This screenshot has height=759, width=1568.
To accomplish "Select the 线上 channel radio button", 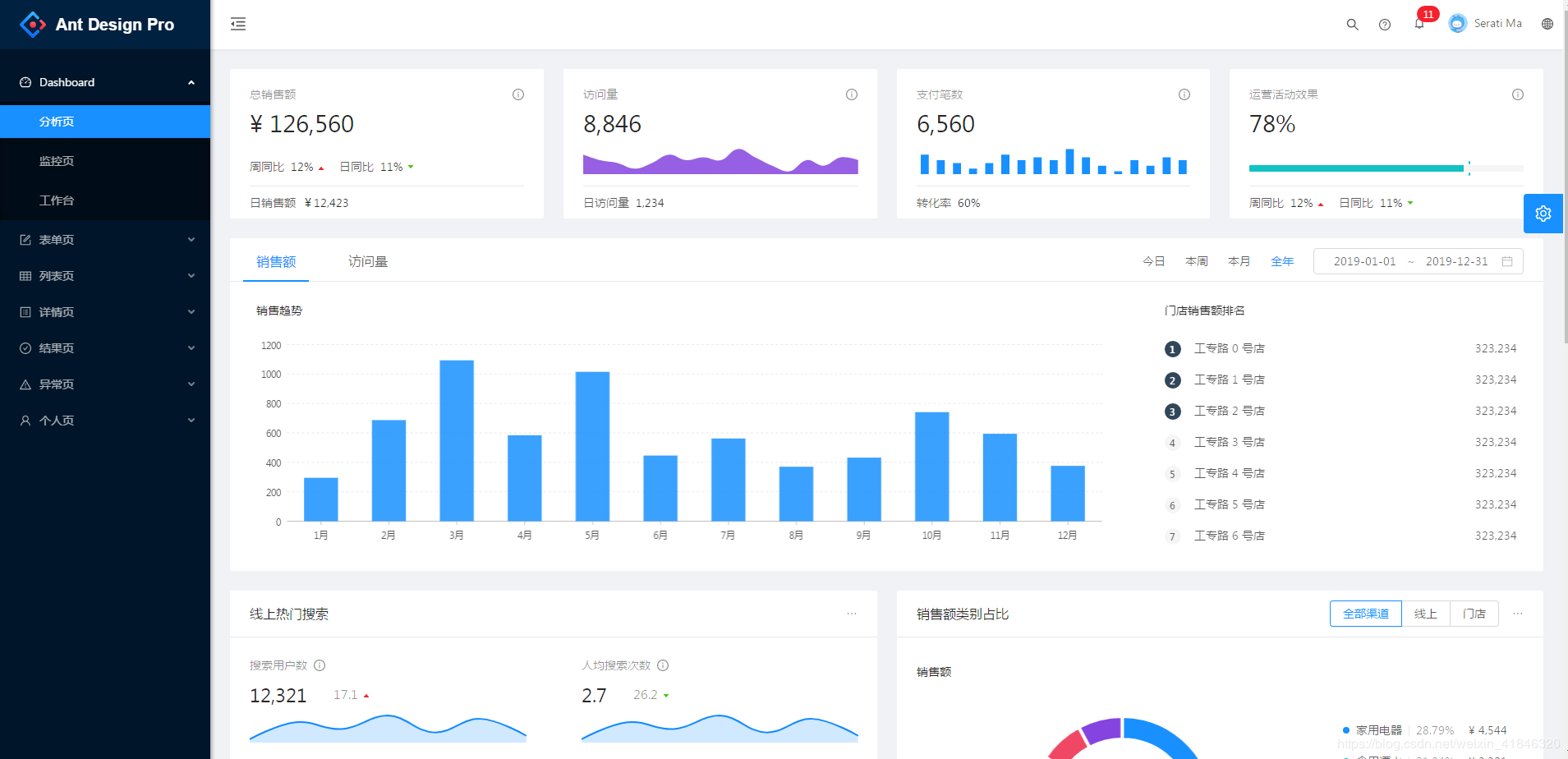I will coord(1426,614).
